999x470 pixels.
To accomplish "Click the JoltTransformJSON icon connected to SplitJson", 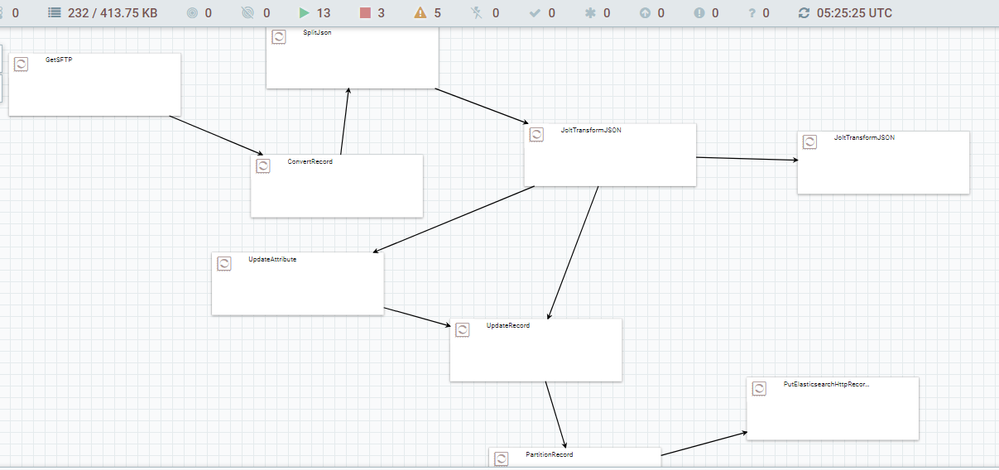I will (x=536, y=134).
